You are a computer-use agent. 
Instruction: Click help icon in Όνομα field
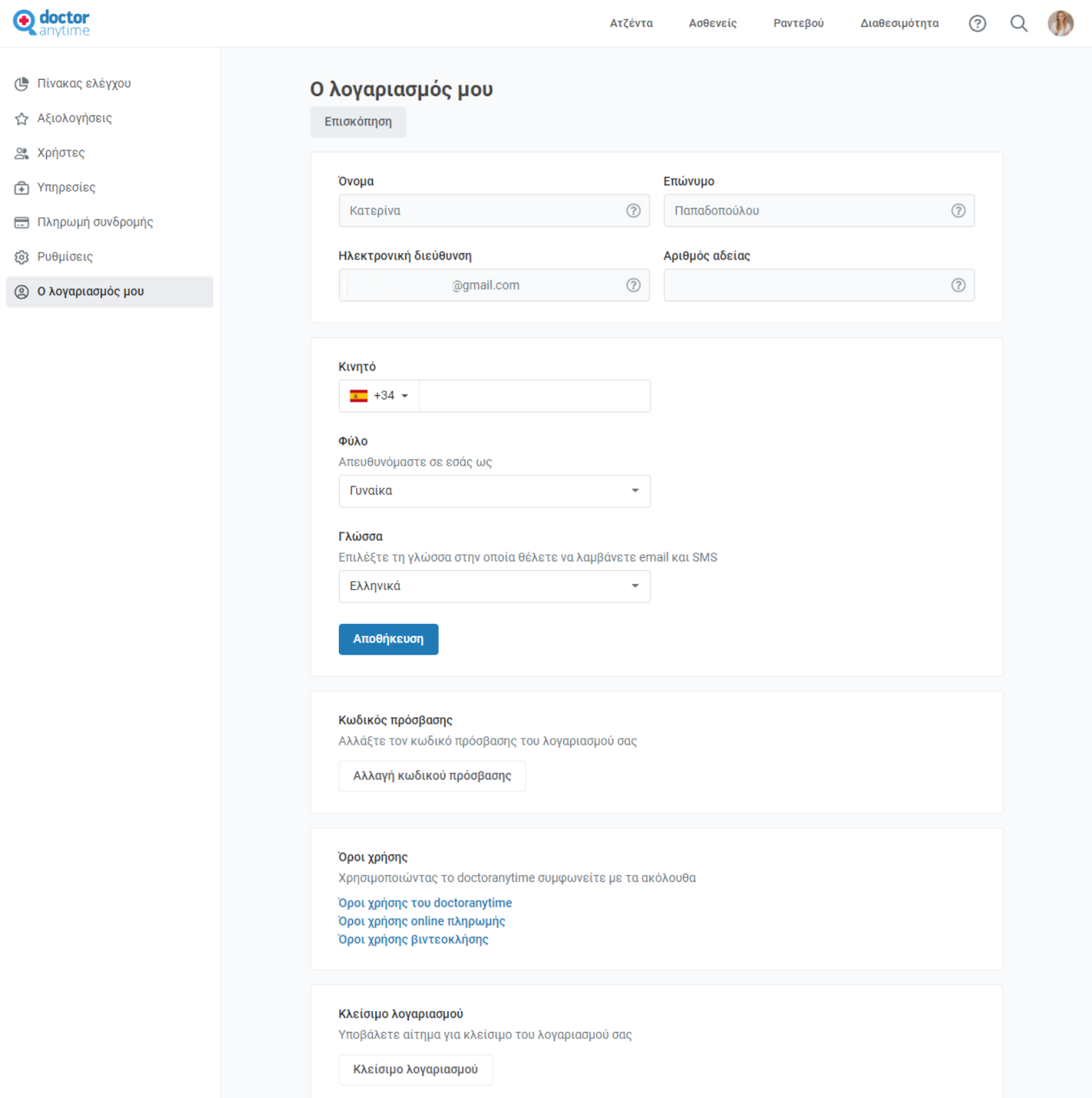click(634, 211)
